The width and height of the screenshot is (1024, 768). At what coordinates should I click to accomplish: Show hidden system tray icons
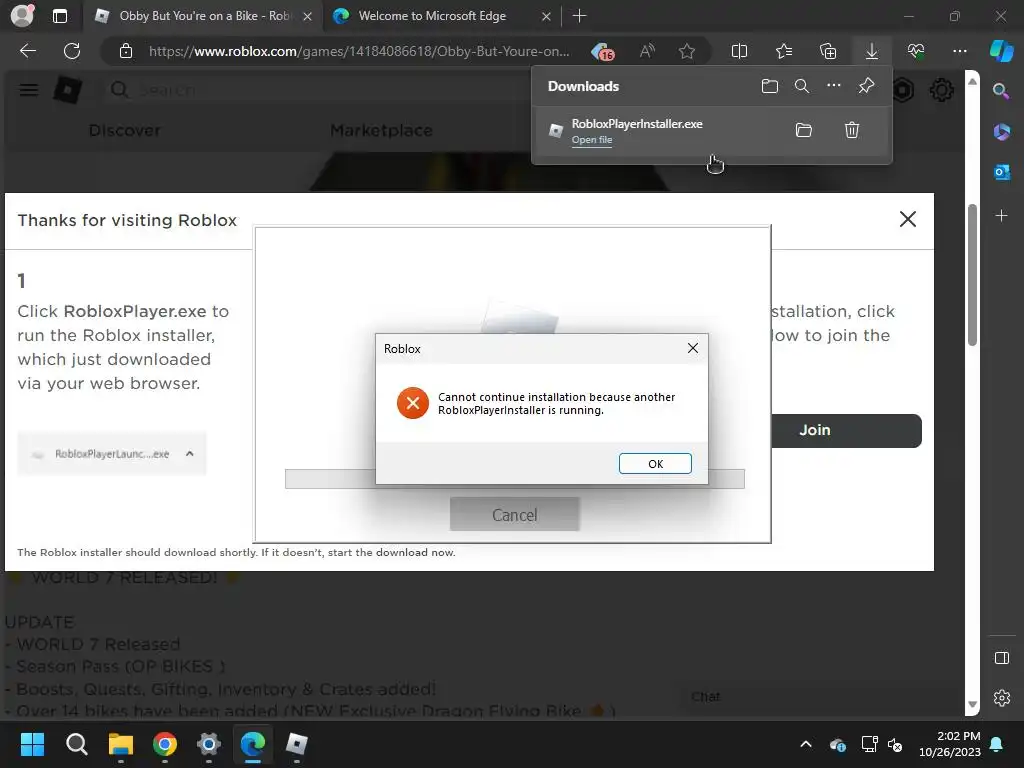(806, 744)
